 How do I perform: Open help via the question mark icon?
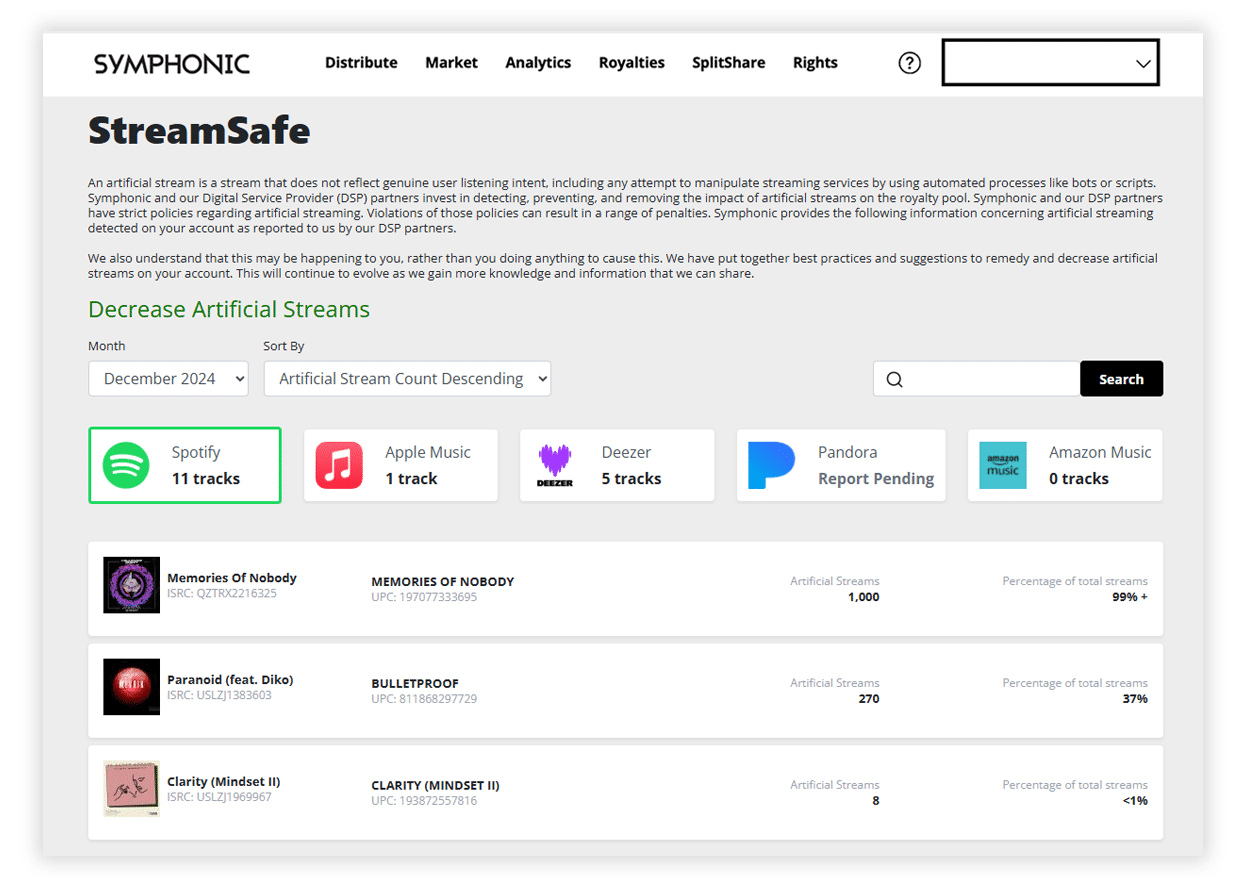coord(909,62)
